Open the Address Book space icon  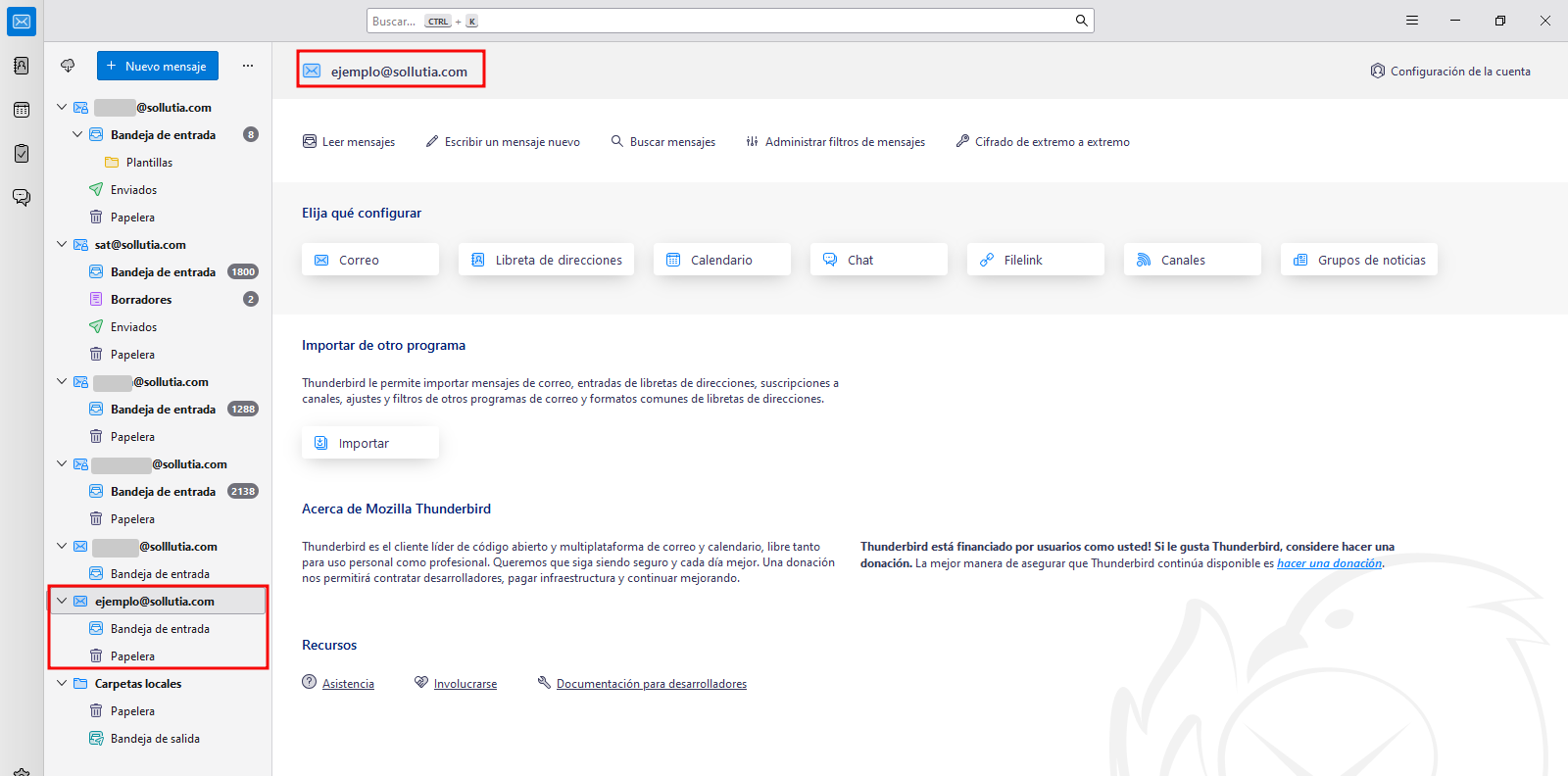pos(22,66)
